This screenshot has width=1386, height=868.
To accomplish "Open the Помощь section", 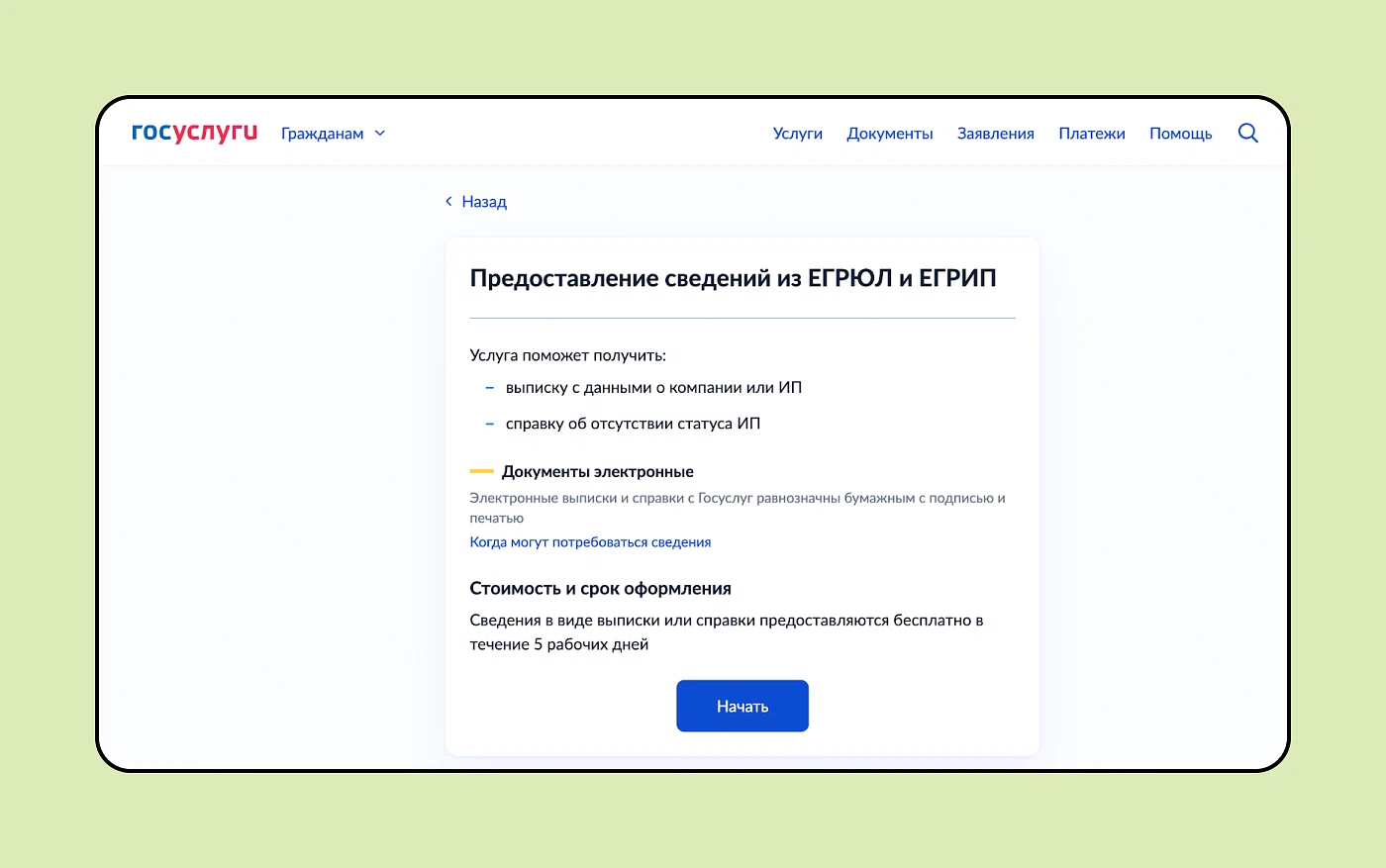I will tap(1180, 134).
